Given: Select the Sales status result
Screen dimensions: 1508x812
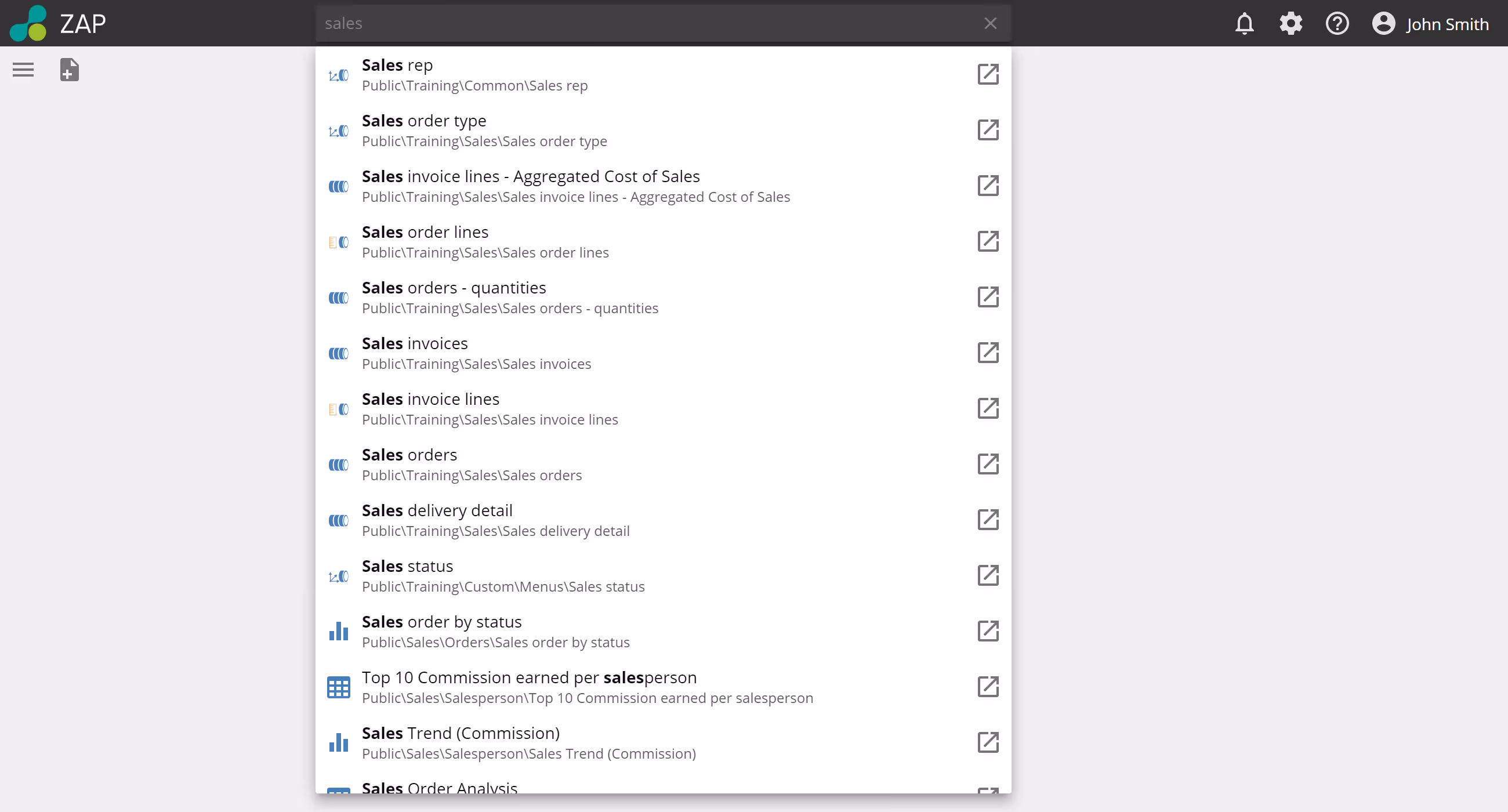Looking at the screenshot, I should 407,566.
